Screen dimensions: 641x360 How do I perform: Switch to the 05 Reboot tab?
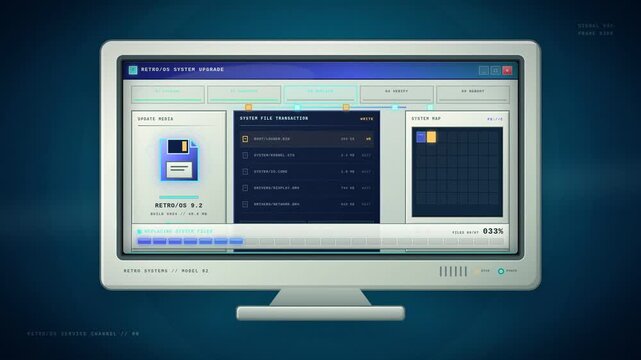coord(473,94)
